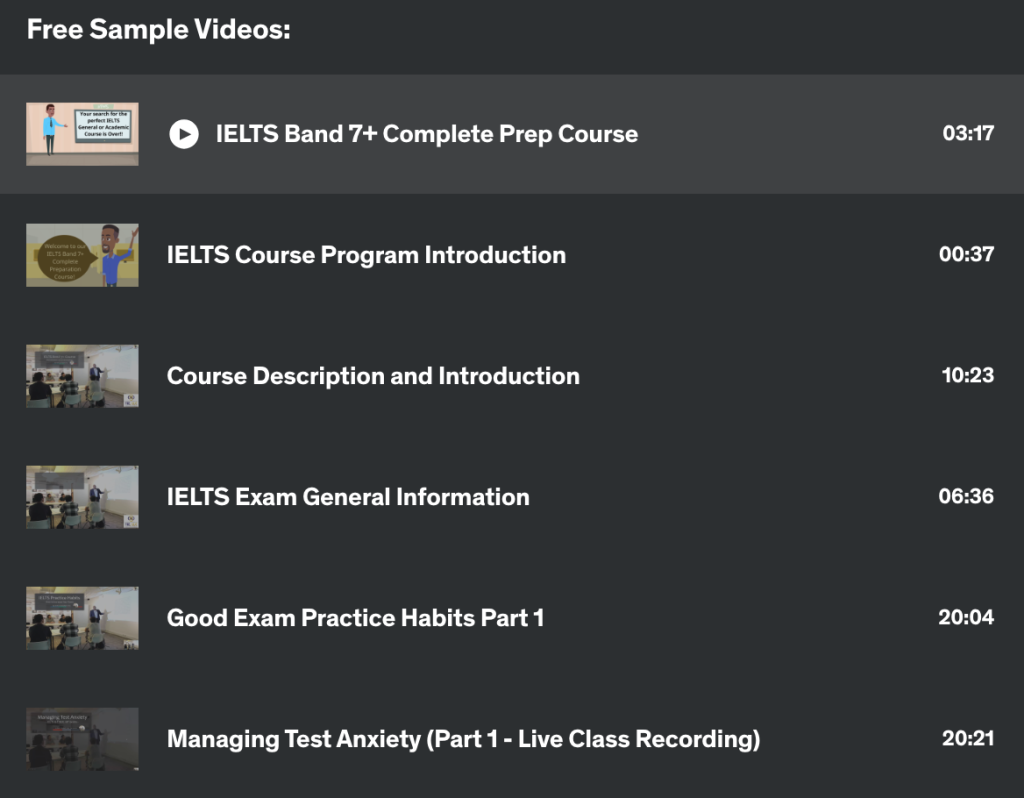This screenshot has height=798, width=1024.
Task: Select Managing Test Anxiety Part 1 title
Action: pyautogui.click(x=464, y=739)
